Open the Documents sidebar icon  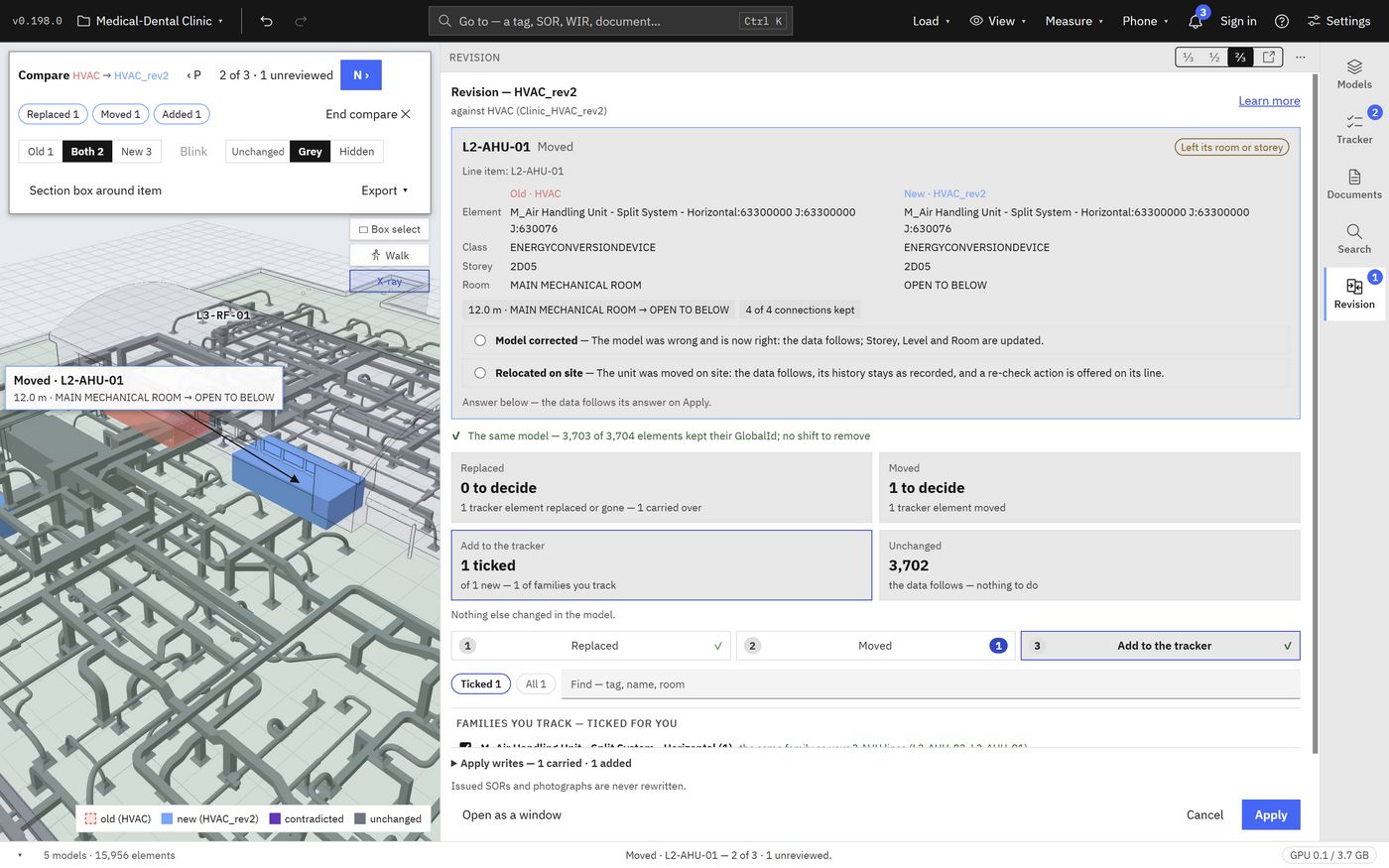coord(1354,177)
